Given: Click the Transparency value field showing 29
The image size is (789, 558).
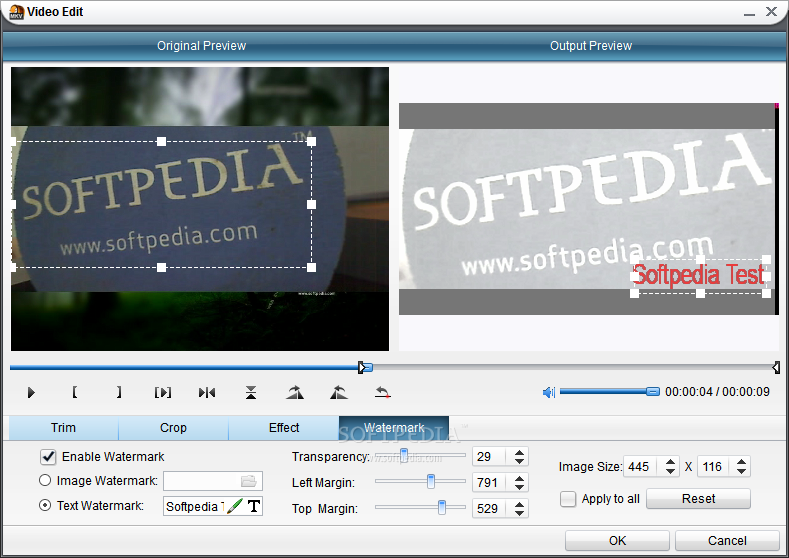Looking at the screenshot, I should click(x=491, y=457).
